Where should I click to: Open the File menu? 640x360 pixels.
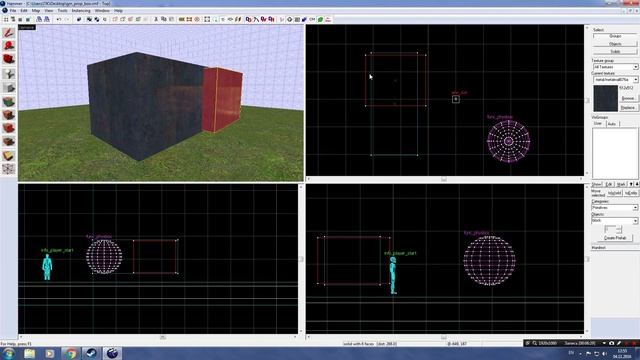[13, 11]
